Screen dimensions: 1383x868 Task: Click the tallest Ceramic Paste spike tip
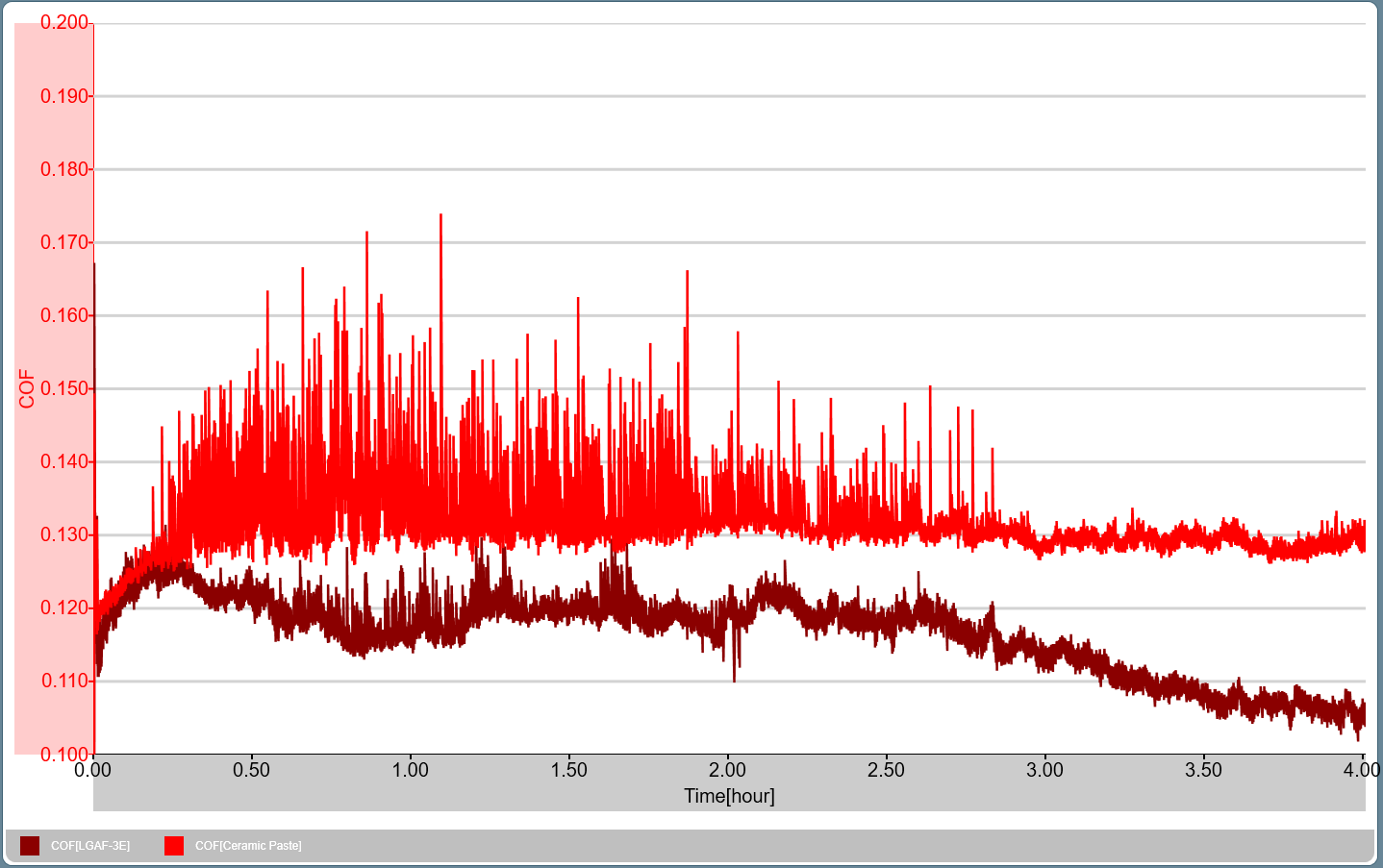[x=440, y=215]
